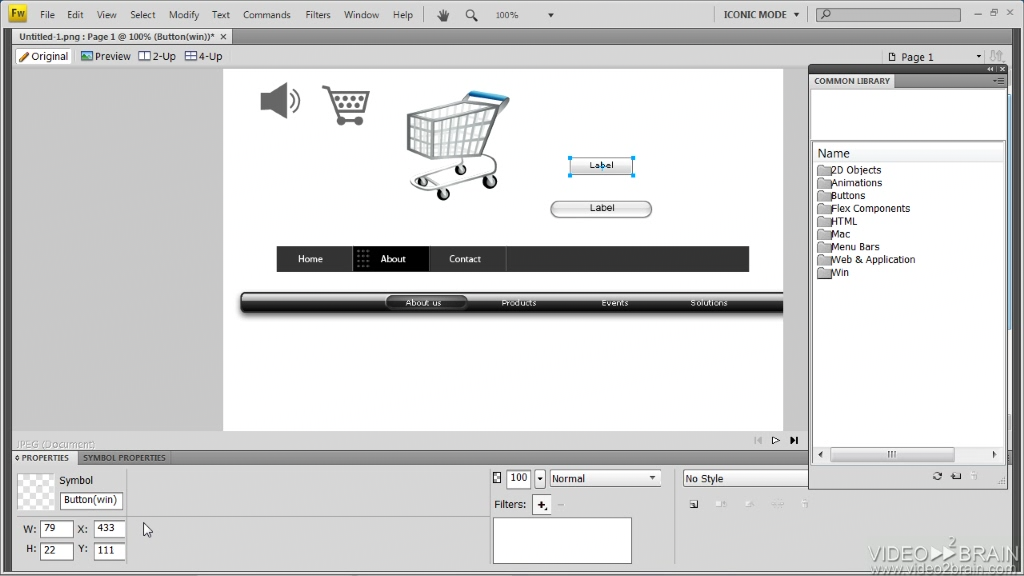Image resolution: width=1024 pixels, height=576 pixels.
Task: Click the refresh icon in library panel
Action: (937, 476)
